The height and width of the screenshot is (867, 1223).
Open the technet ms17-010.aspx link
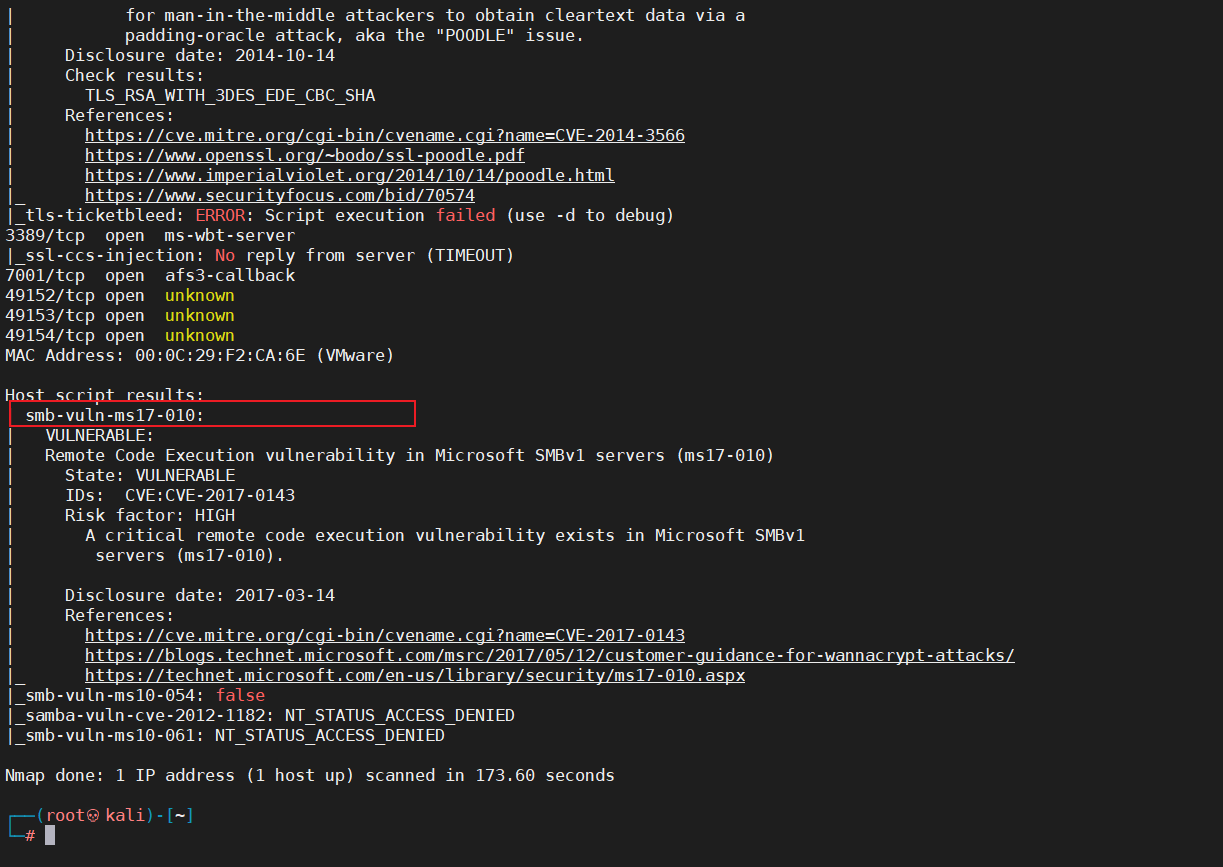pyautogui.click(x=415, y=675)
